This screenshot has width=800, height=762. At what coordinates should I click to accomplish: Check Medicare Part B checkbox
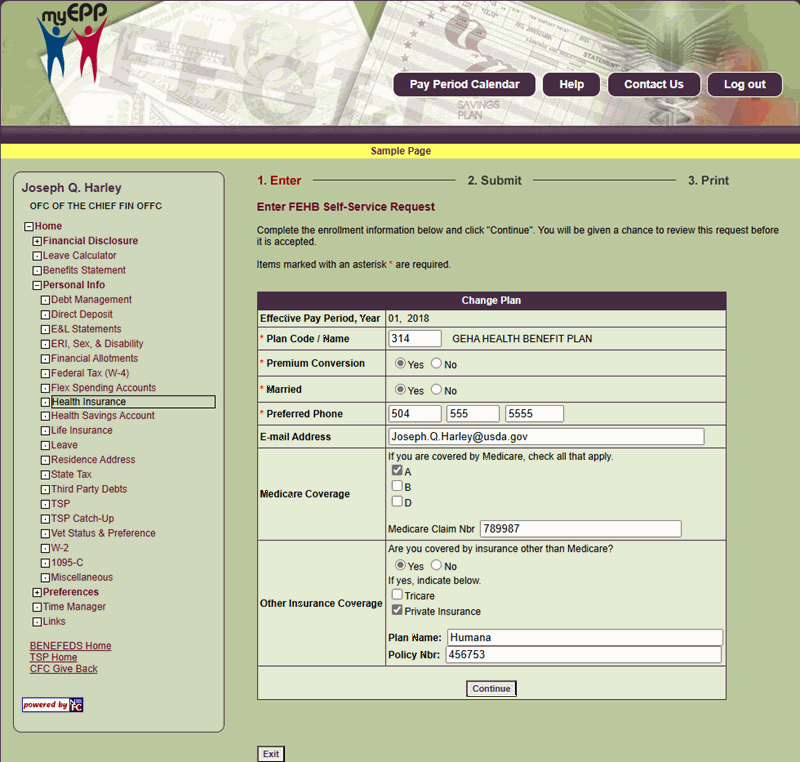tap(397, 486)
